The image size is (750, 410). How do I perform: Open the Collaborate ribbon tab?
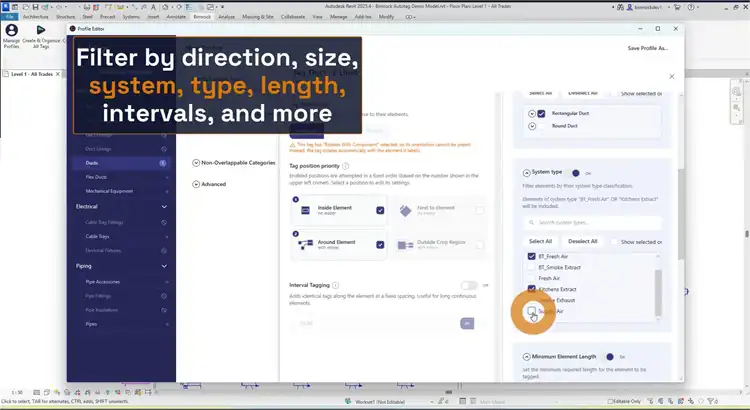293,17
